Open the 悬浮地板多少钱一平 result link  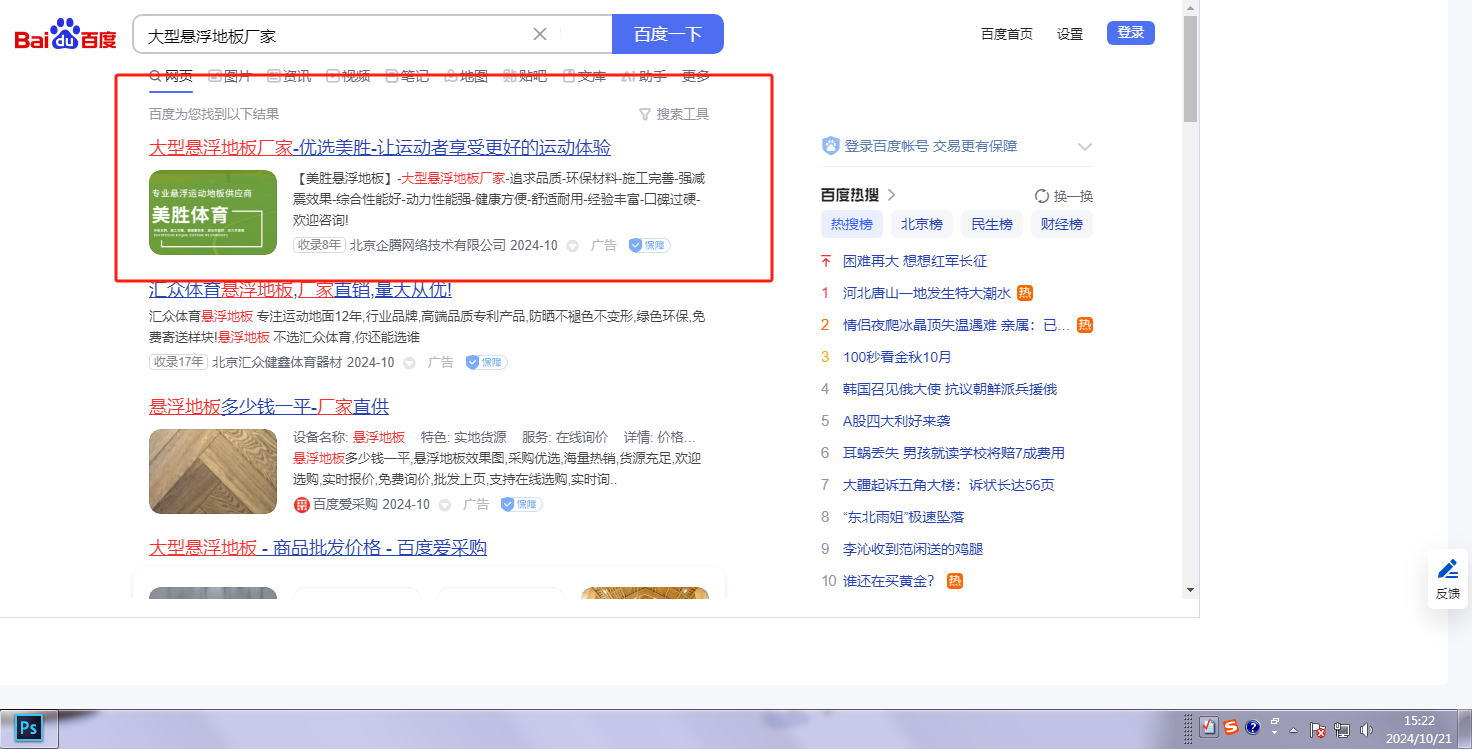(268, 407)
